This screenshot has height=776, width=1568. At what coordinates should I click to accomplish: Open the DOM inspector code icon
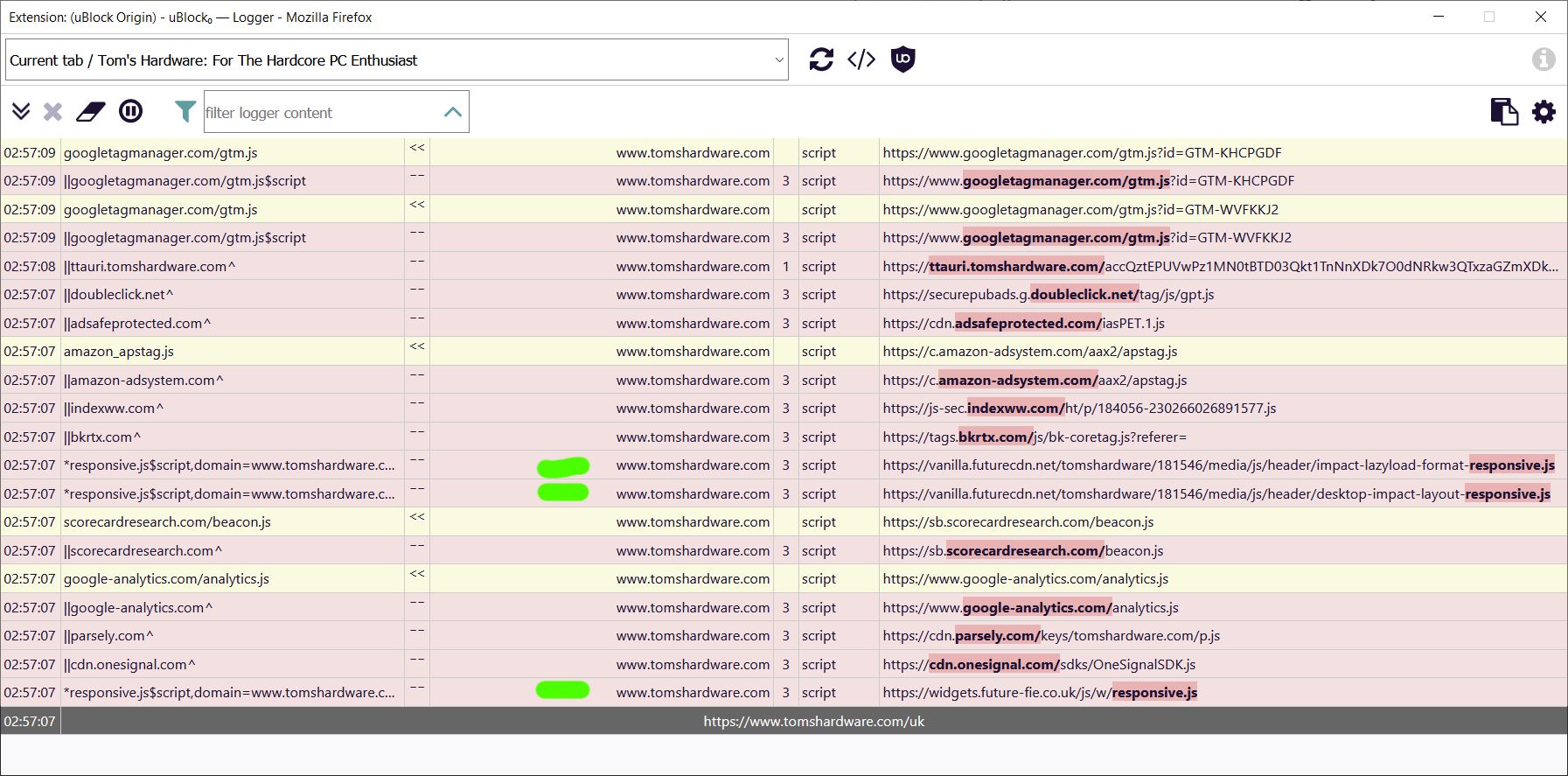(861, 59)
